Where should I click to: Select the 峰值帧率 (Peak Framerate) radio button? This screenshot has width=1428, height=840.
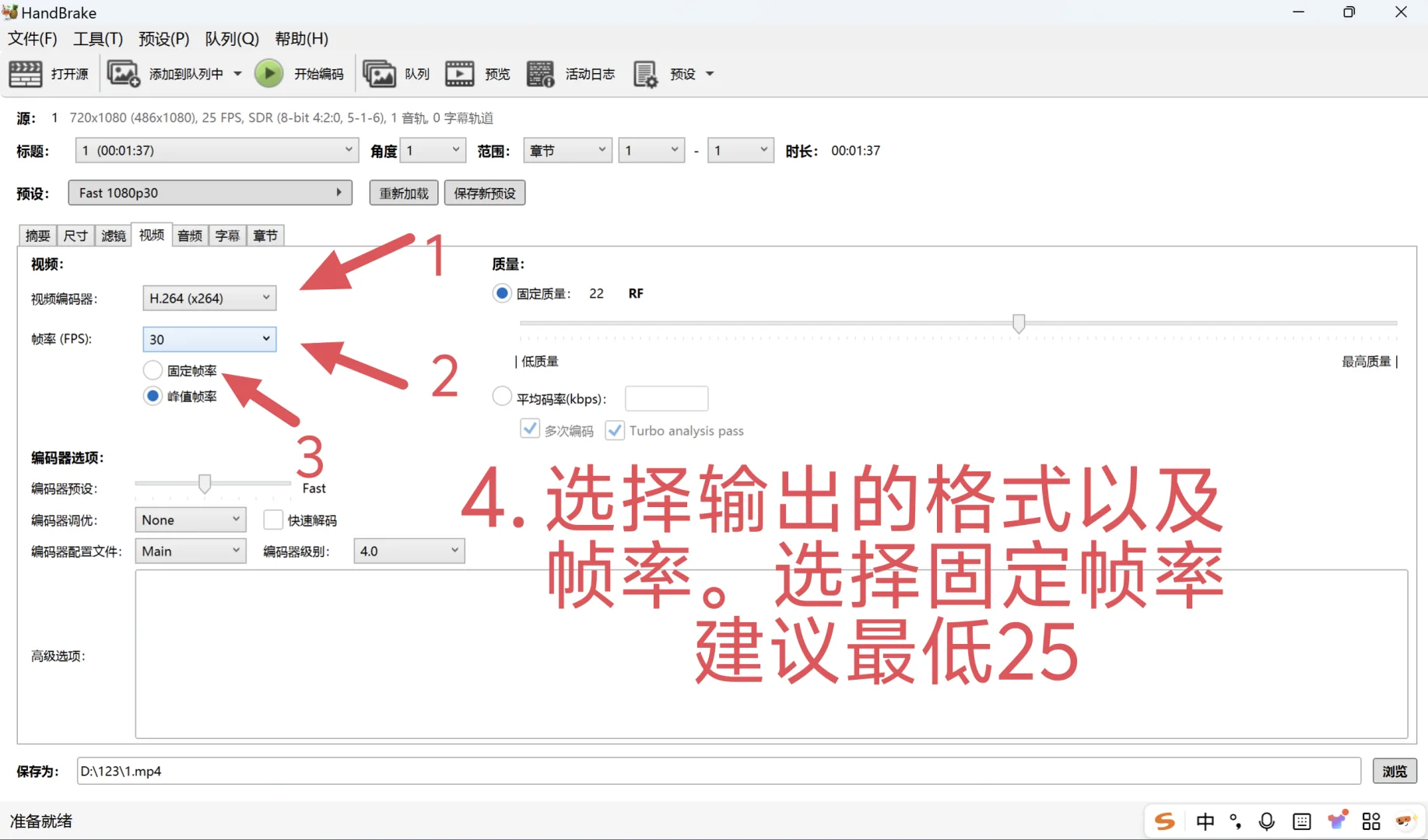(153, 396)
